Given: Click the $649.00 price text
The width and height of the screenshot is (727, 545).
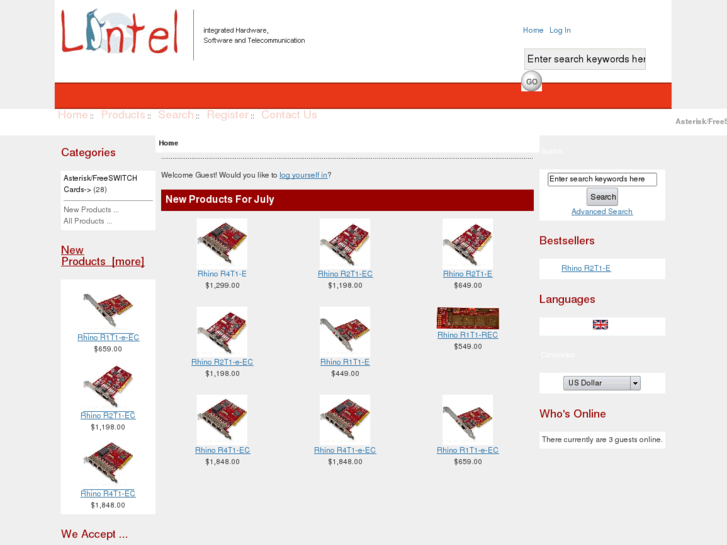Looking at the screenshot, I should [x=468, y=285].
